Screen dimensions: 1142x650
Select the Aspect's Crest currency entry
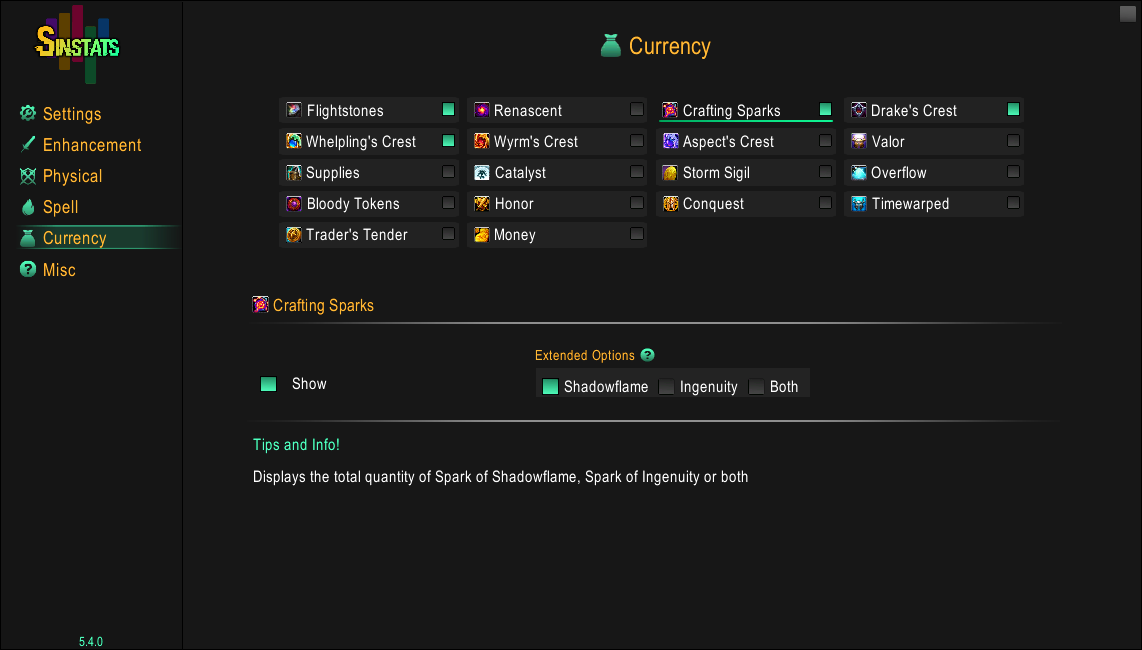pos(728,142)
